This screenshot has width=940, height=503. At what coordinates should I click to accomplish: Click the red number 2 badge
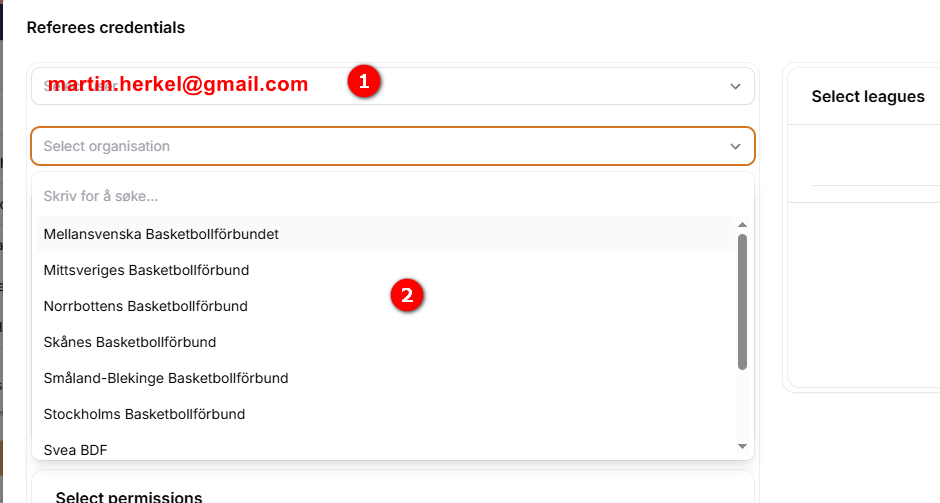click(406, 295)
